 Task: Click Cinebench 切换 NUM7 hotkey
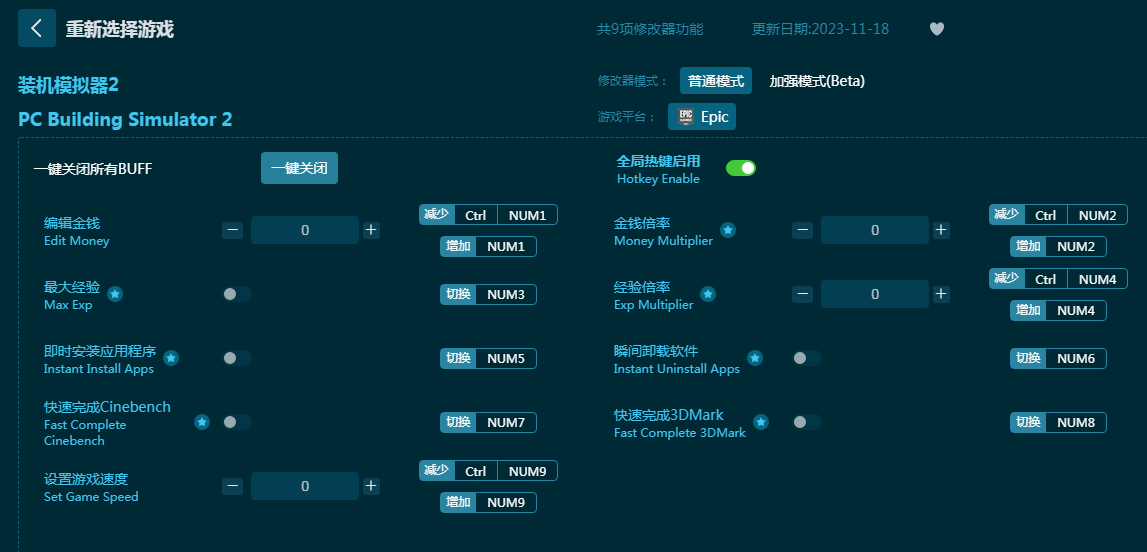[488, 423]
